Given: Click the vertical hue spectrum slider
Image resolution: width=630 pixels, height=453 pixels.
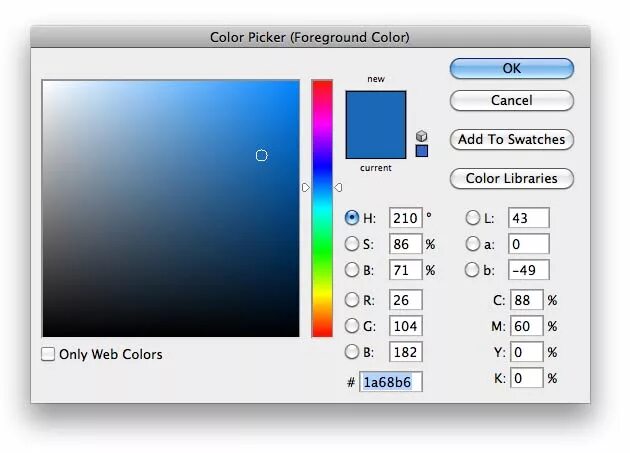Looking at the screenshot, I should click(x=322, y=208).
